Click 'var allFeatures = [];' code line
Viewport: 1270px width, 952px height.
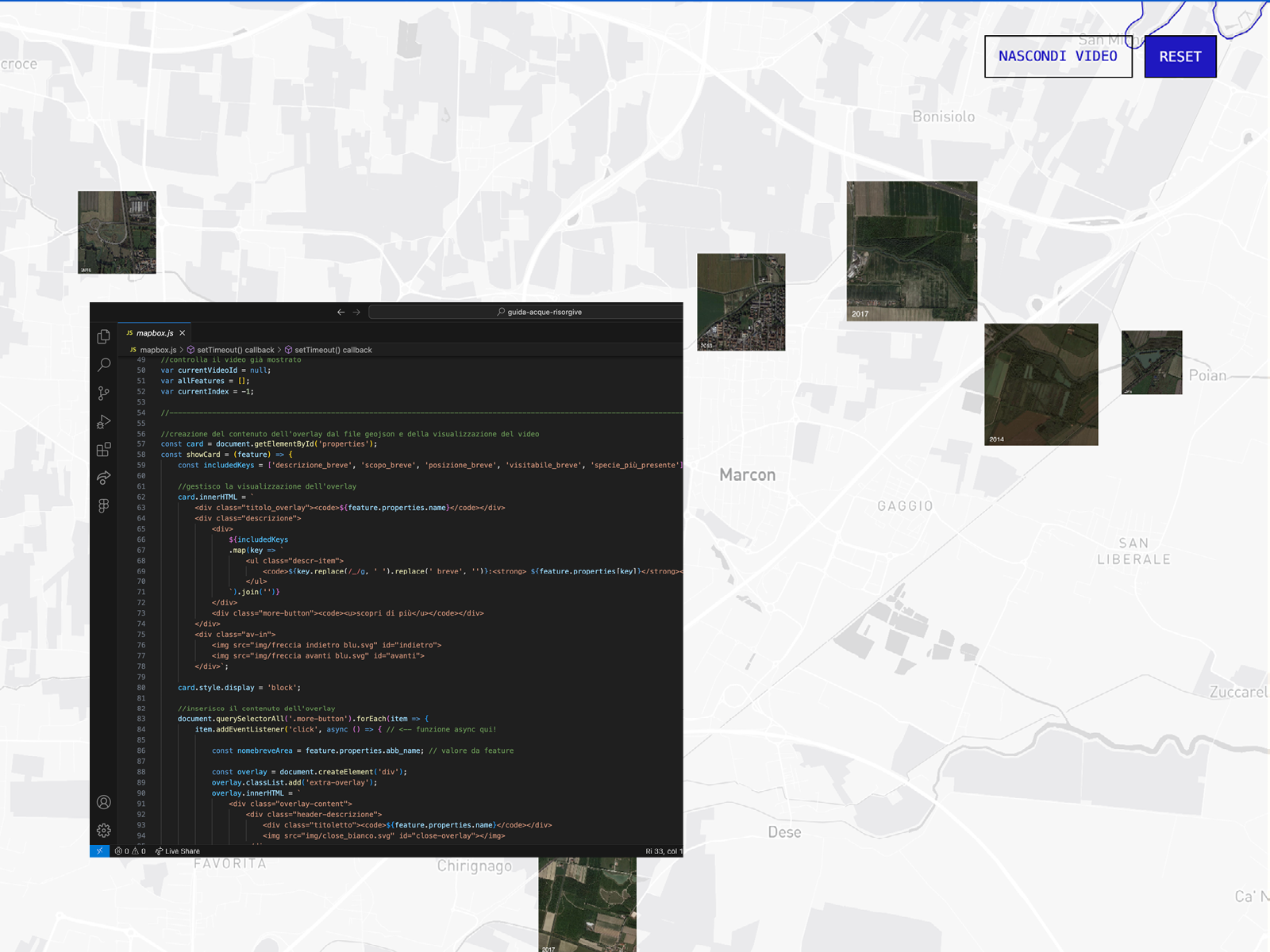click(205, 381)
